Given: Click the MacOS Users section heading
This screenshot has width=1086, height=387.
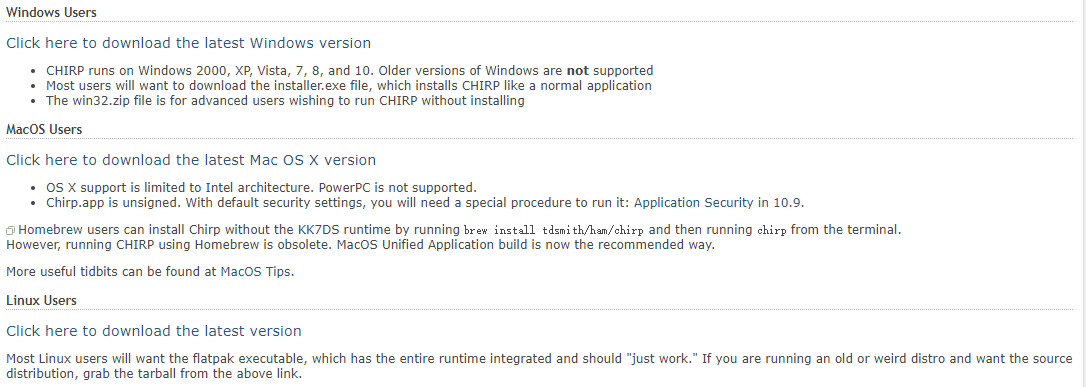Looking at the screenshot, I should pos(44,129).
